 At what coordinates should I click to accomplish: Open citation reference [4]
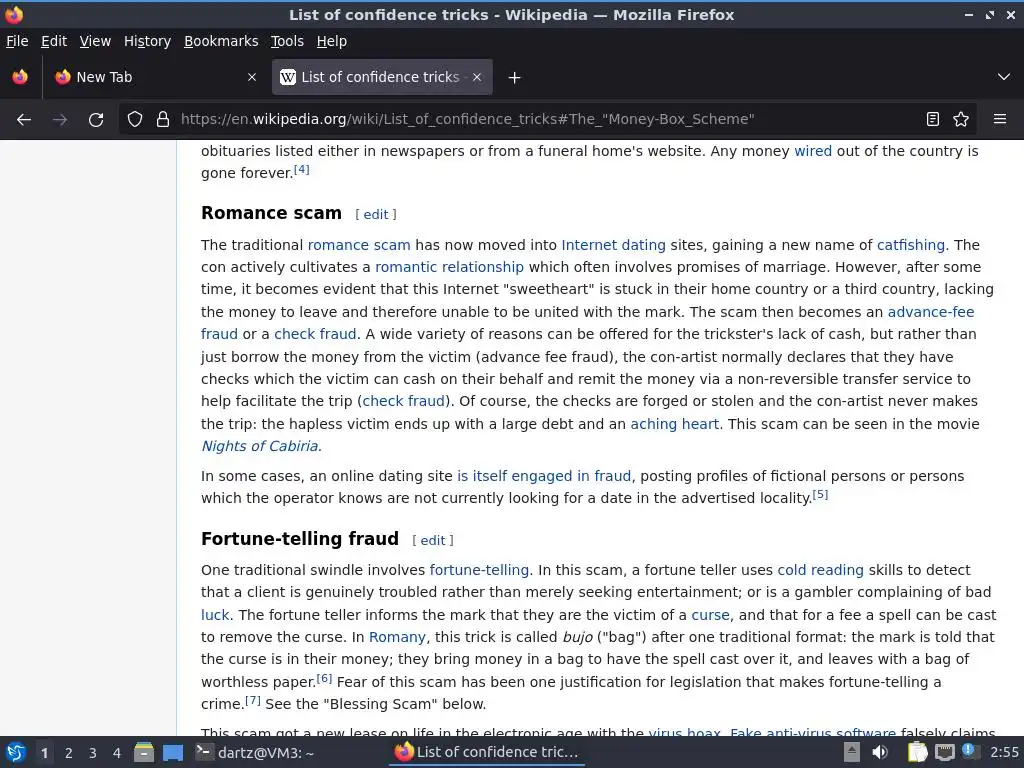[301, 170]
